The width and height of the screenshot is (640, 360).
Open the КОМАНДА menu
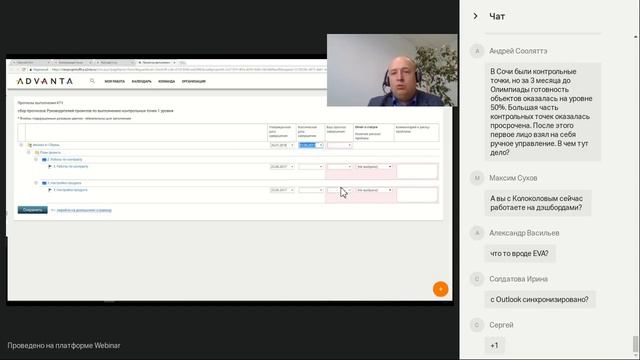pyautogui.click(x=167, y=82)
